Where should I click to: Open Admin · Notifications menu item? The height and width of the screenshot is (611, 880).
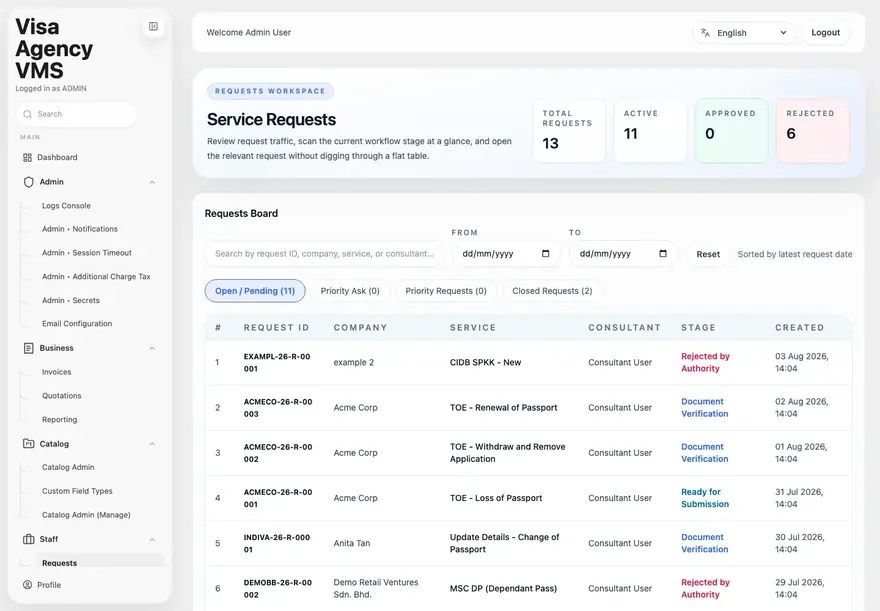click(x=80, y=229)
